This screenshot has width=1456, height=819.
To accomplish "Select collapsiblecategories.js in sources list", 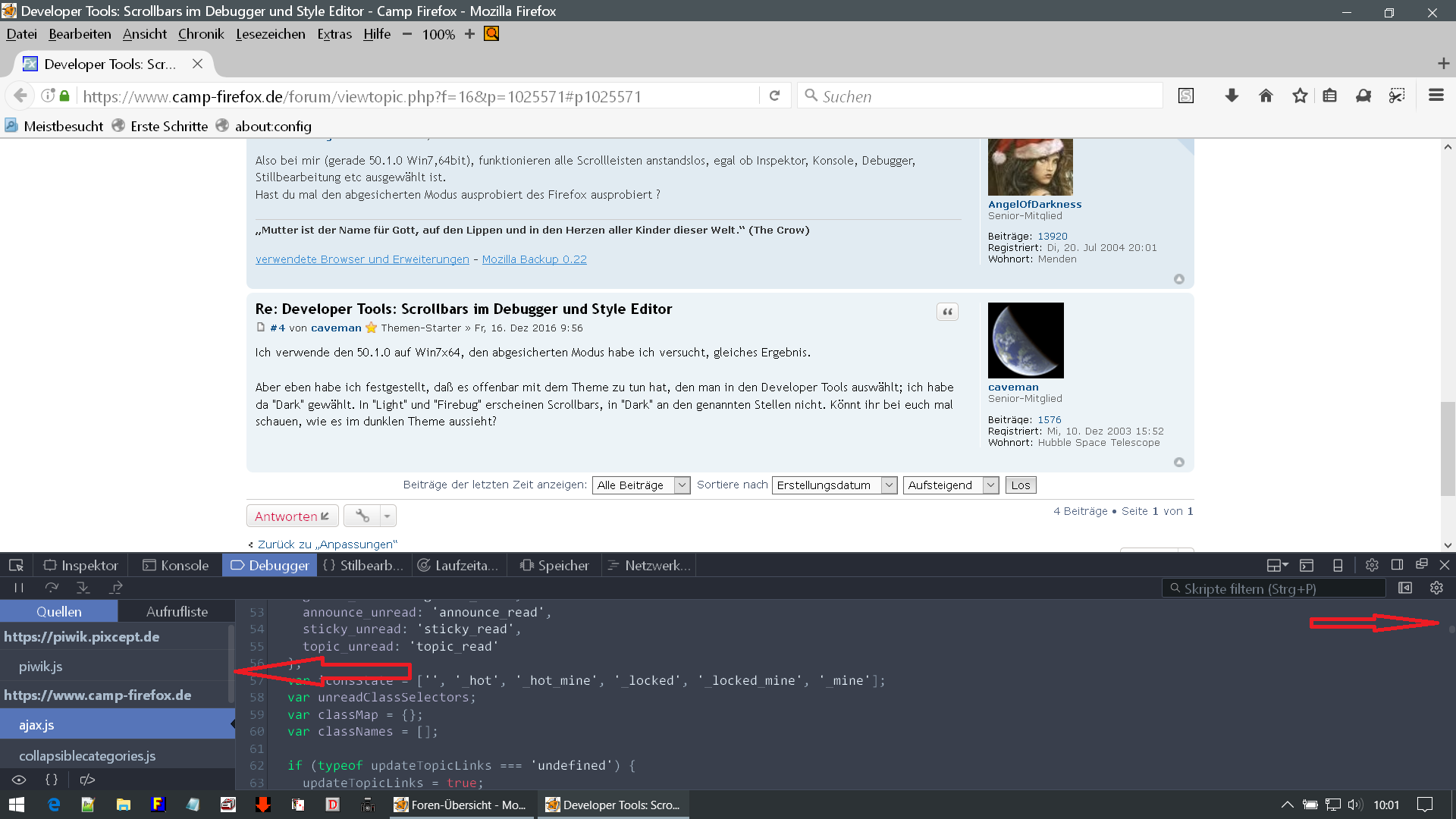I will (87, 756).
